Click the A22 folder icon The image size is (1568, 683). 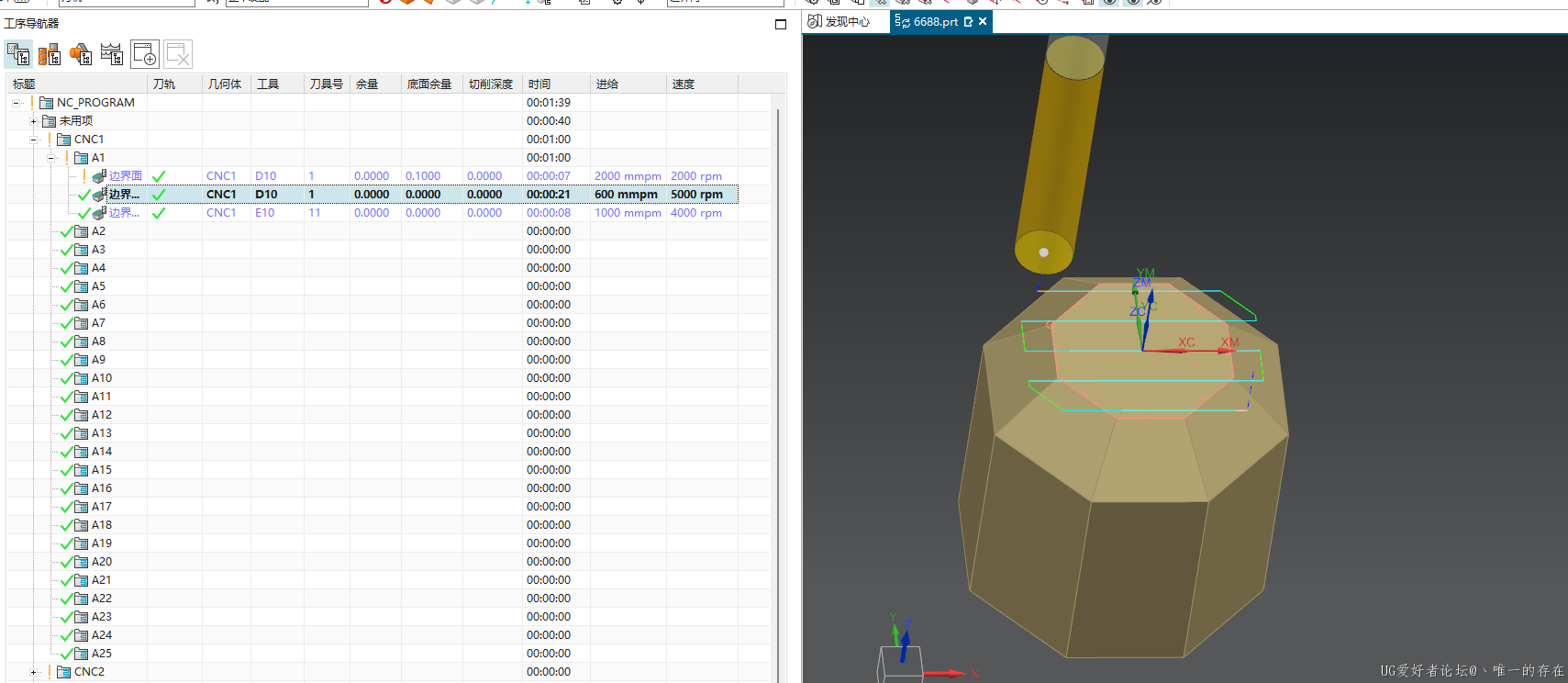click(x=82, y=599)
